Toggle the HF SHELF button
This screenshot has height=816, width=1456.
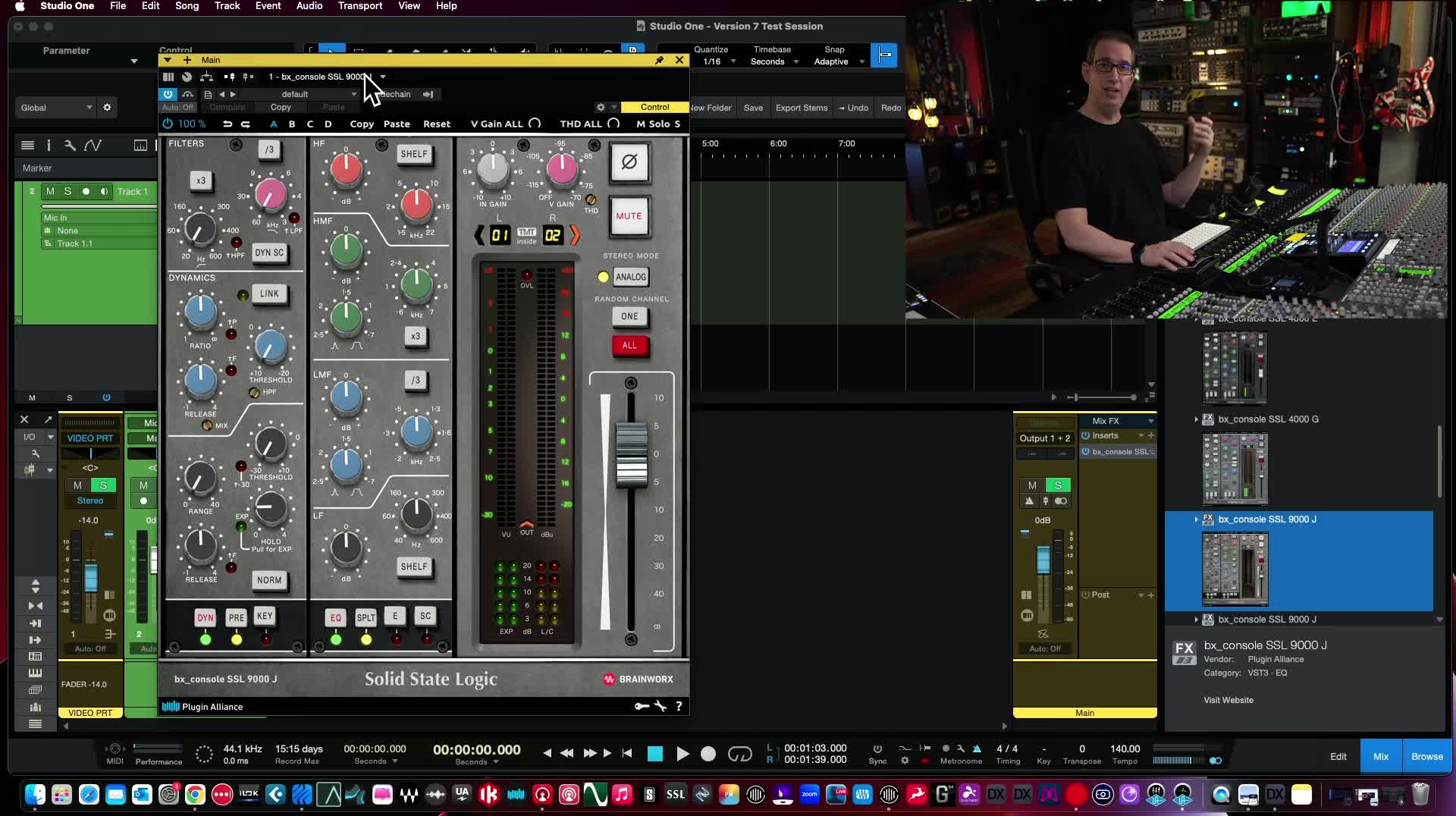tap(414, 154)
